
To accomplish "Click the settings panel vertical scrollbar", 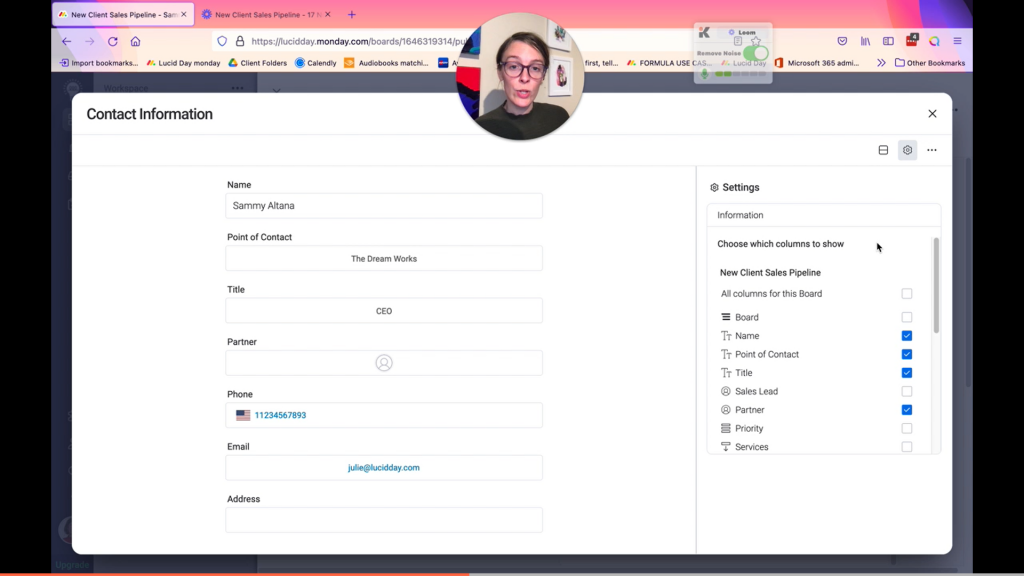I will [936, 285].
